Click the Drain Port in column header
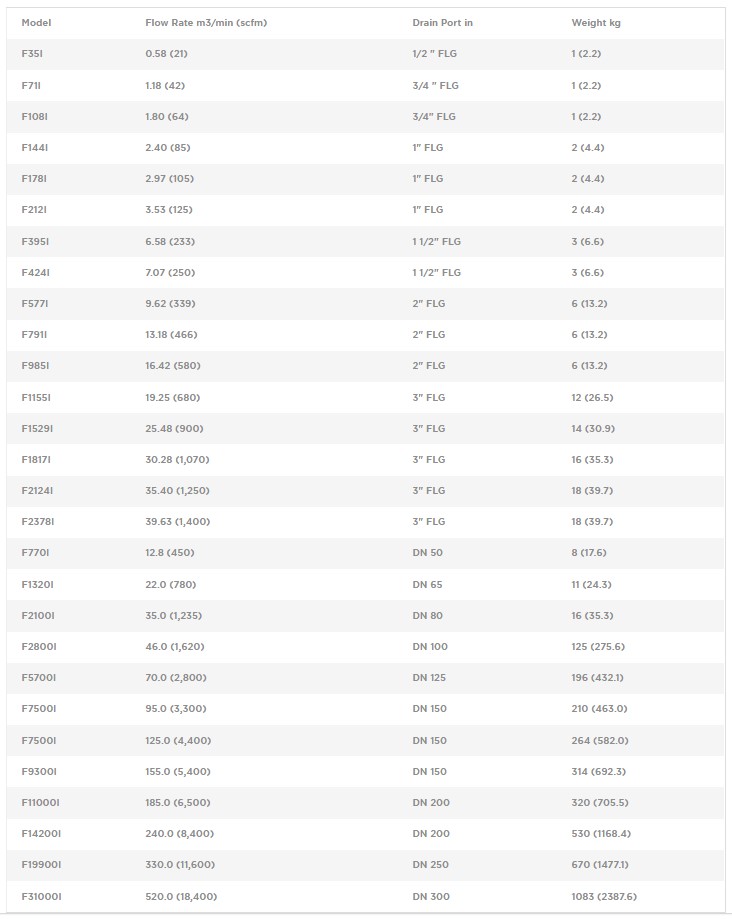The width and height of the screenshot is (732, 919). tap(442, 23)
